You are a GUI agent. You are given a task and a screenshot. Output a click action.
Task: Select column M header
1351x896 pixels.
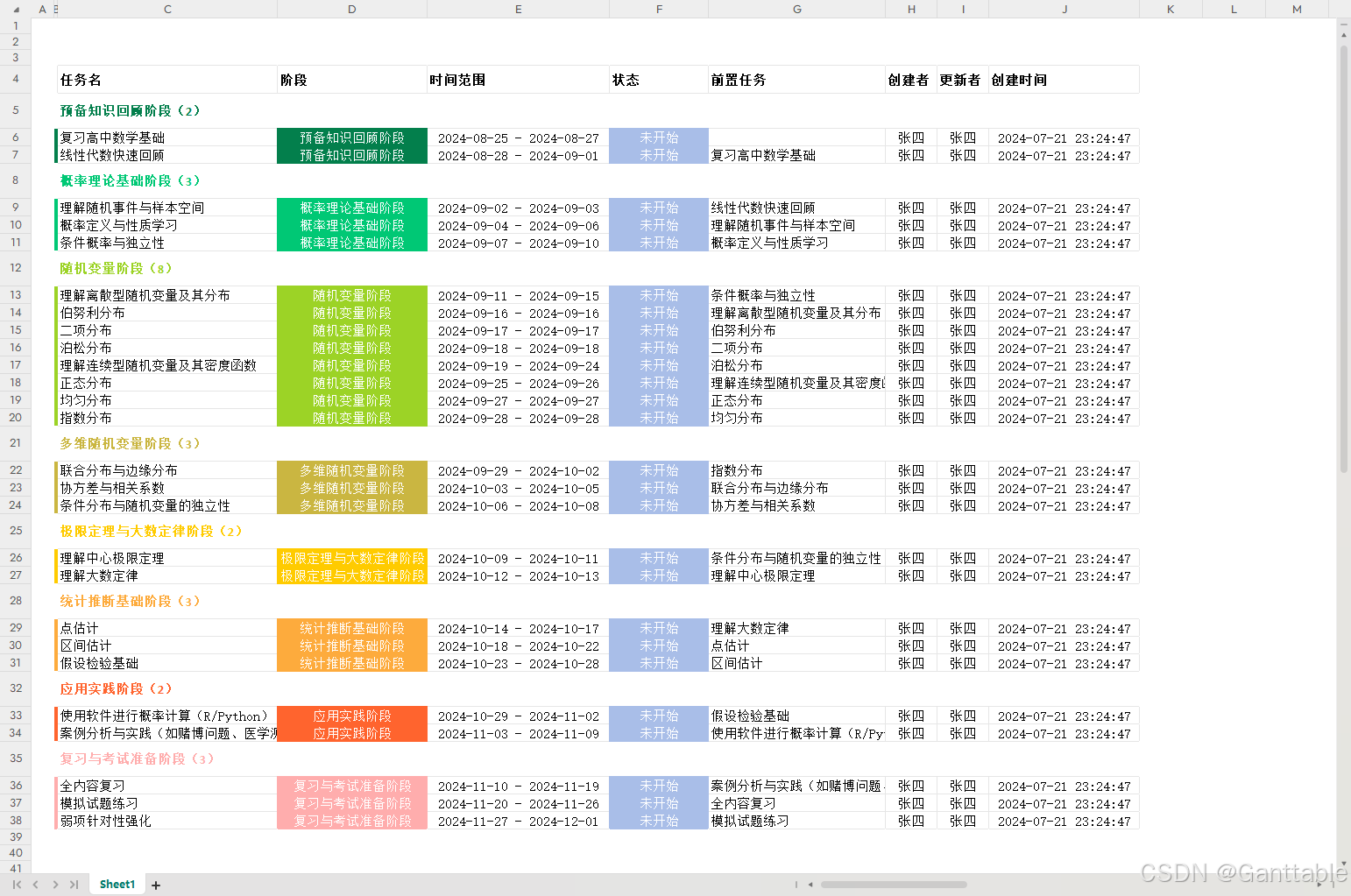(1297, 9)
